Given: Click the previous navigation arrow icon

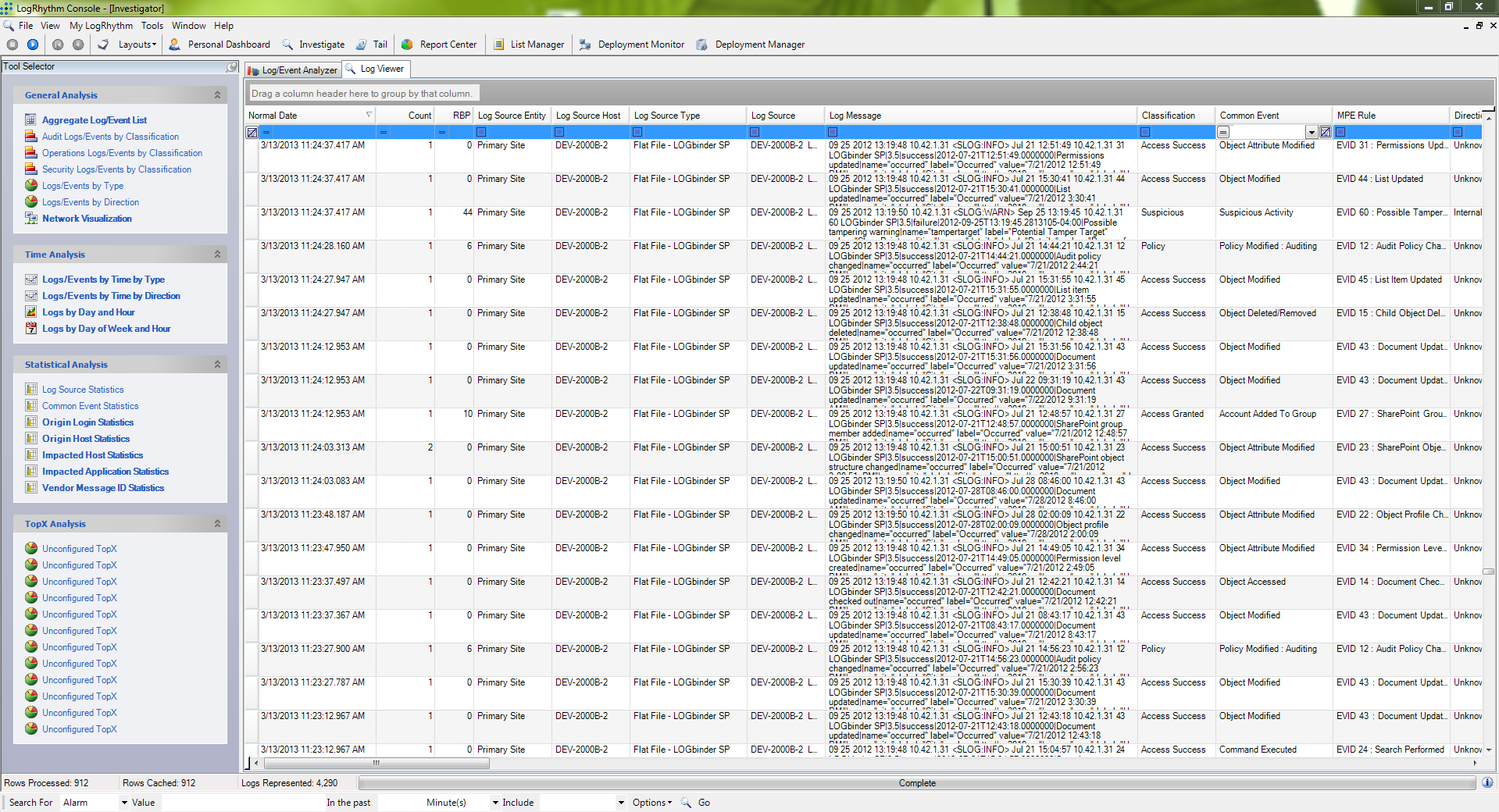Looking at the screenshot, I should (78, 45).
